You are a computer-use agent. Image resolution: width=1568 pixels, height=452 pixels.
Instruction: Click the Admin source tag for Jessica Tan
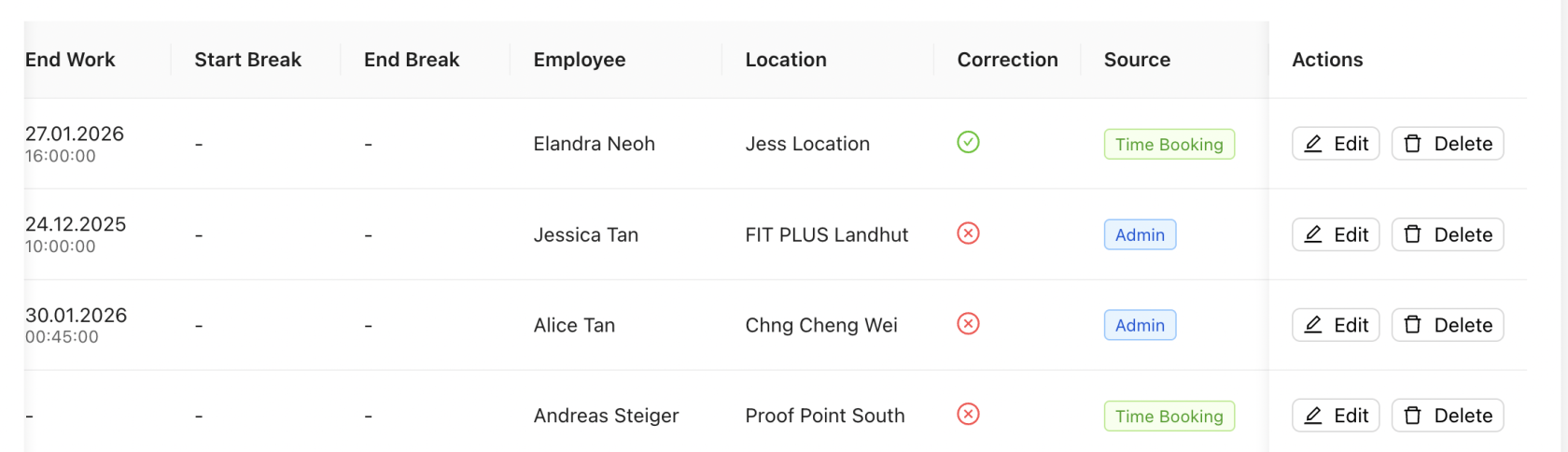point(1140,235)
